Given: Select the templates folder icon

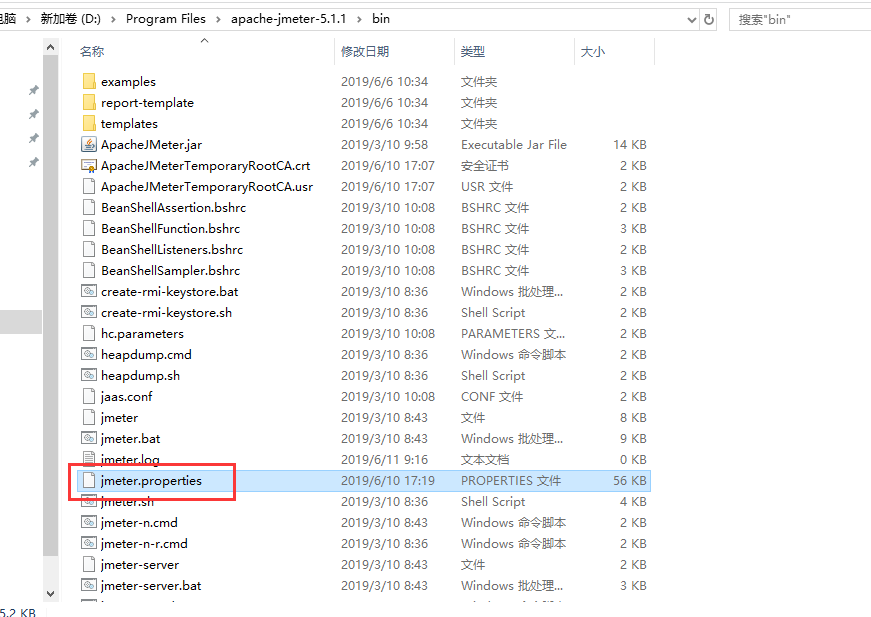Looking at the screenshot, I should (89, 123).
